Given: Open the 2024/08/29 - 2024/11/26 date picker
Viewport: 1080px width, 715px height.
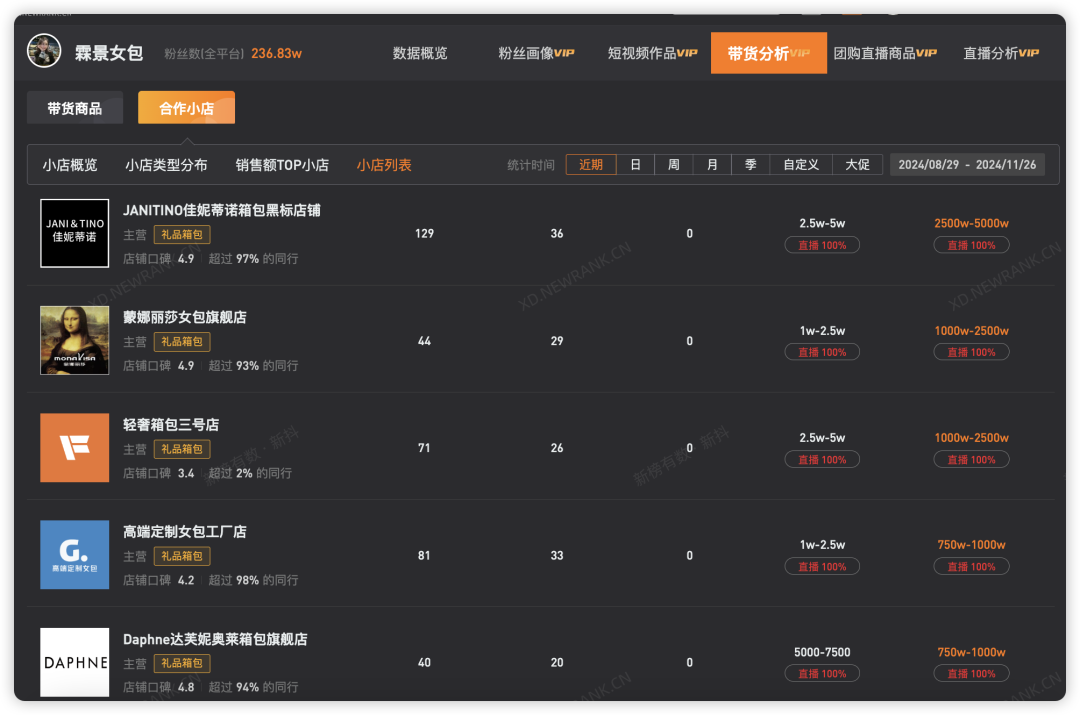Looking at the screenshot, I should [x=967, y=165].
